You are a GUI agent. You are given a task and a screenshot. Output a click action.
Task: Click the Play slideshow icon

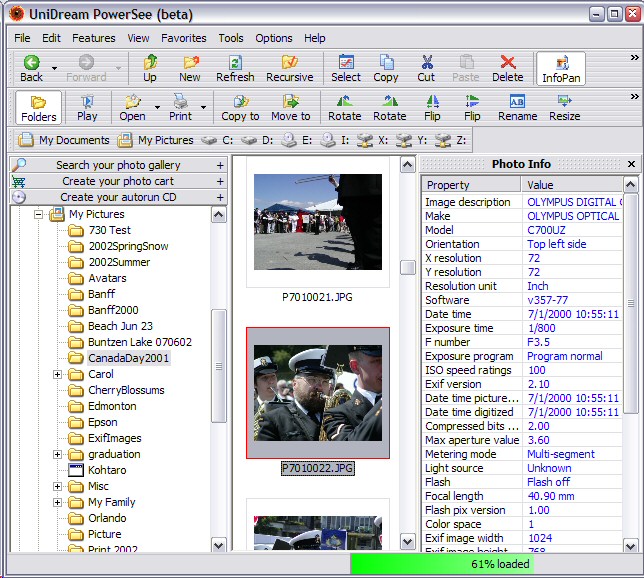pyautogui.click(x=88, y=102)
